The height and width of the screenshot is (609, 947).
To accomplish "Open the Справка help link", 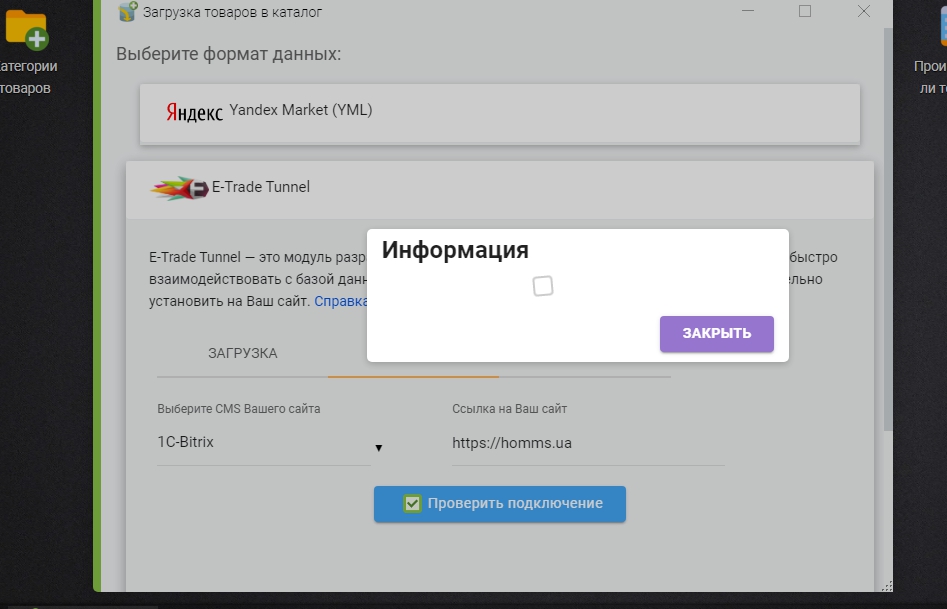I will [x=341, y=301].
